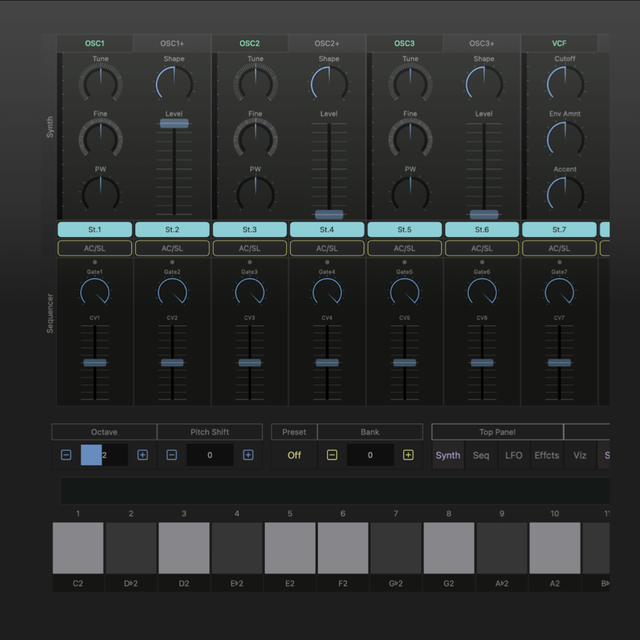This screenshot has height=640, width=640.
Task: Switch top panel to Seq
Action: pyautogui.click(x=481, y=455)
